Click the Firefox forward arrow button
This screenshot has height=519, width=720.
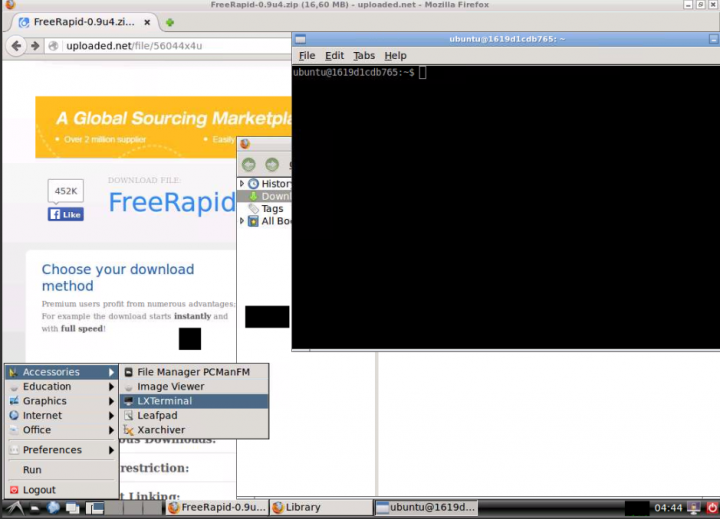tap(35, 46)
